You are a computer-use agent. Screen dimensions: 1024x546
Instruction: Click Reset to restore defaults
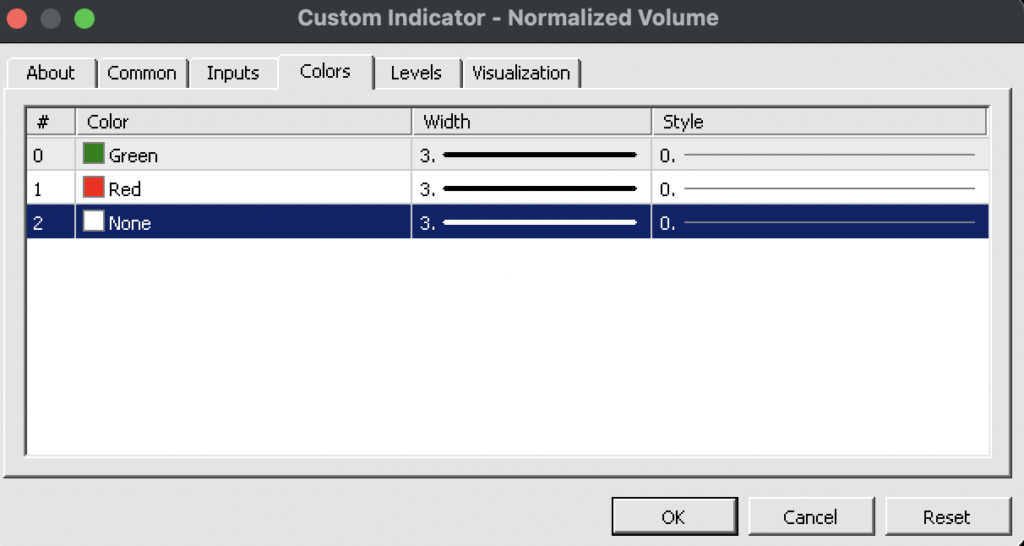coord(946,517)
